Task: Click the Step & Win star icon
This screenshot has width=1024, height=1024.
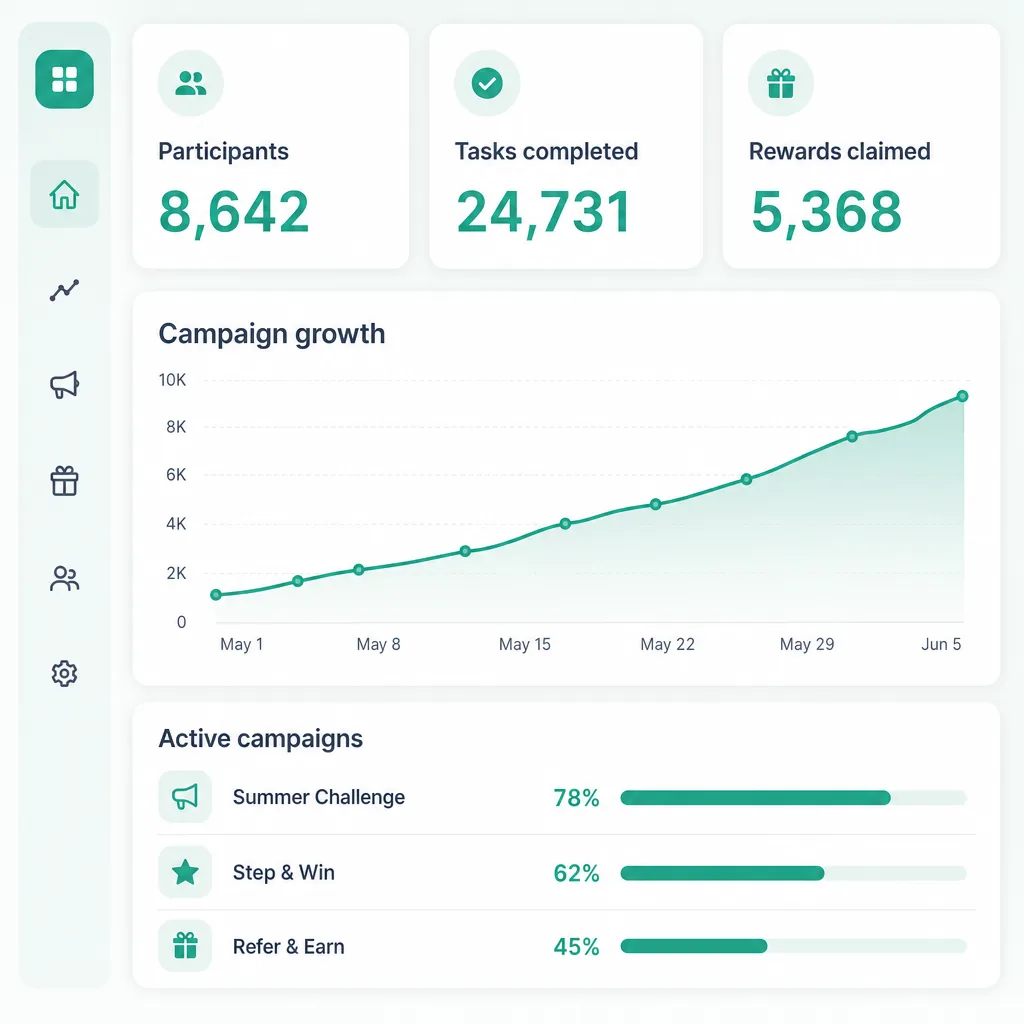Action: [185, 872]
